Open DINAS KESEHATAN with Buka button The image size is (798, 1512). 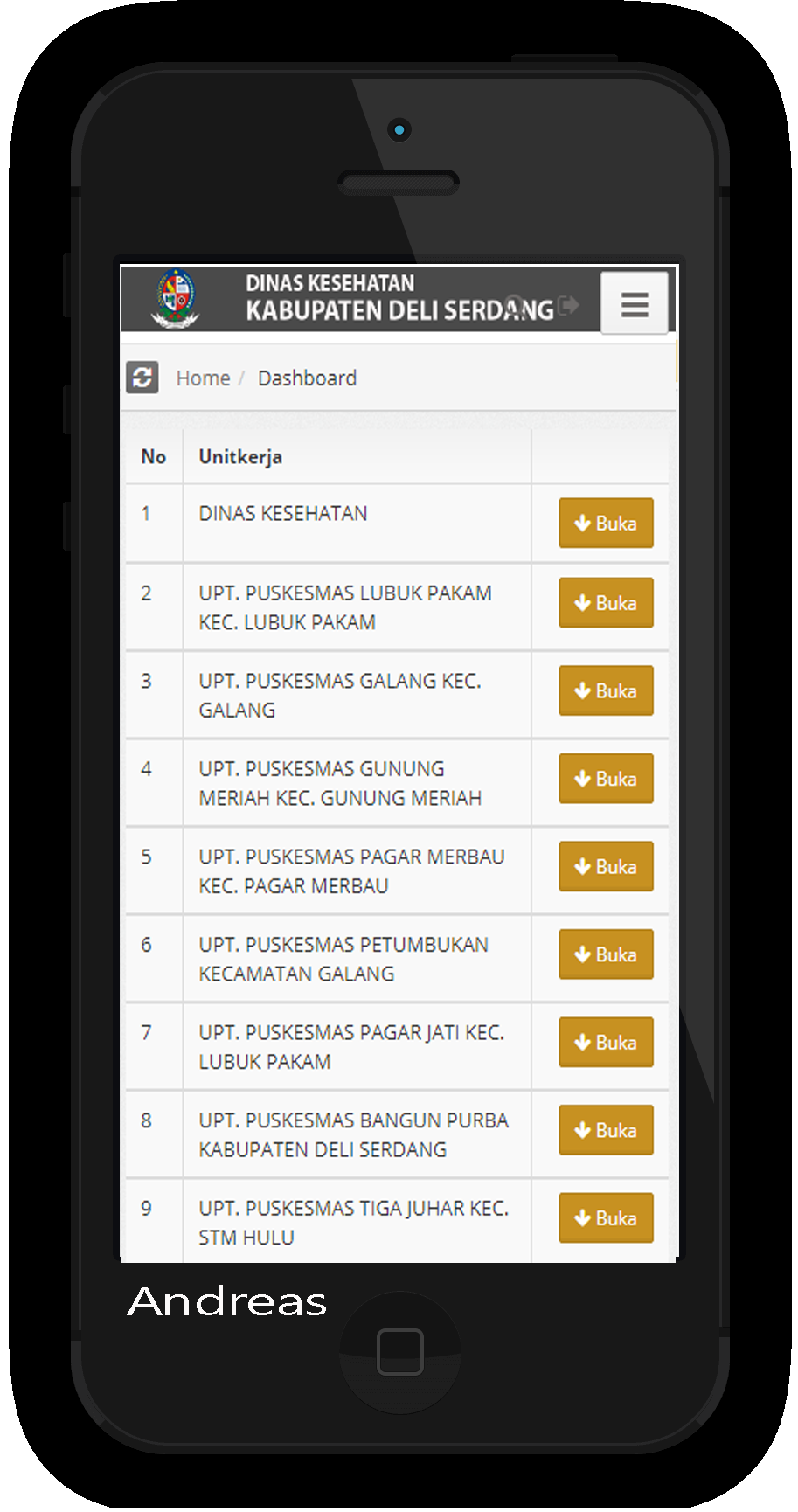click(606, 524)
